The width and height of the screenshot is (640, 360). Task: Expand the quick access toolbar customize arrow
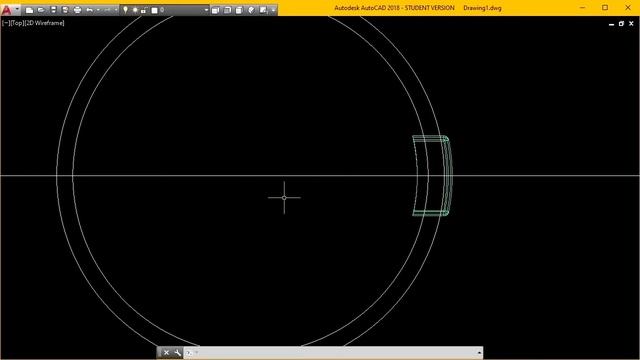tap(273, 10)
